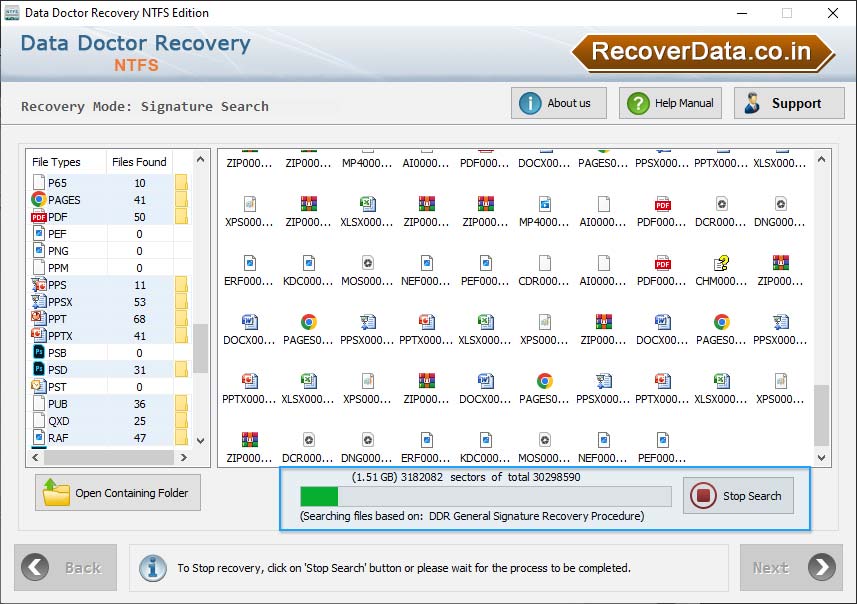
Task: Click the Support button
Action: [x=789, y=103]
